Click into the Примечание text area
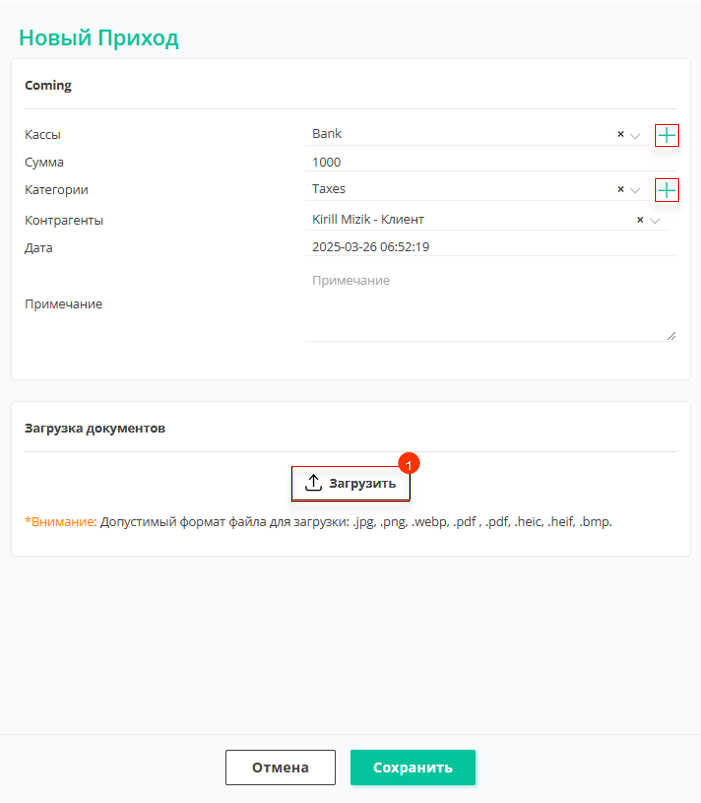 pyautogui.click(x=491, y=306)
